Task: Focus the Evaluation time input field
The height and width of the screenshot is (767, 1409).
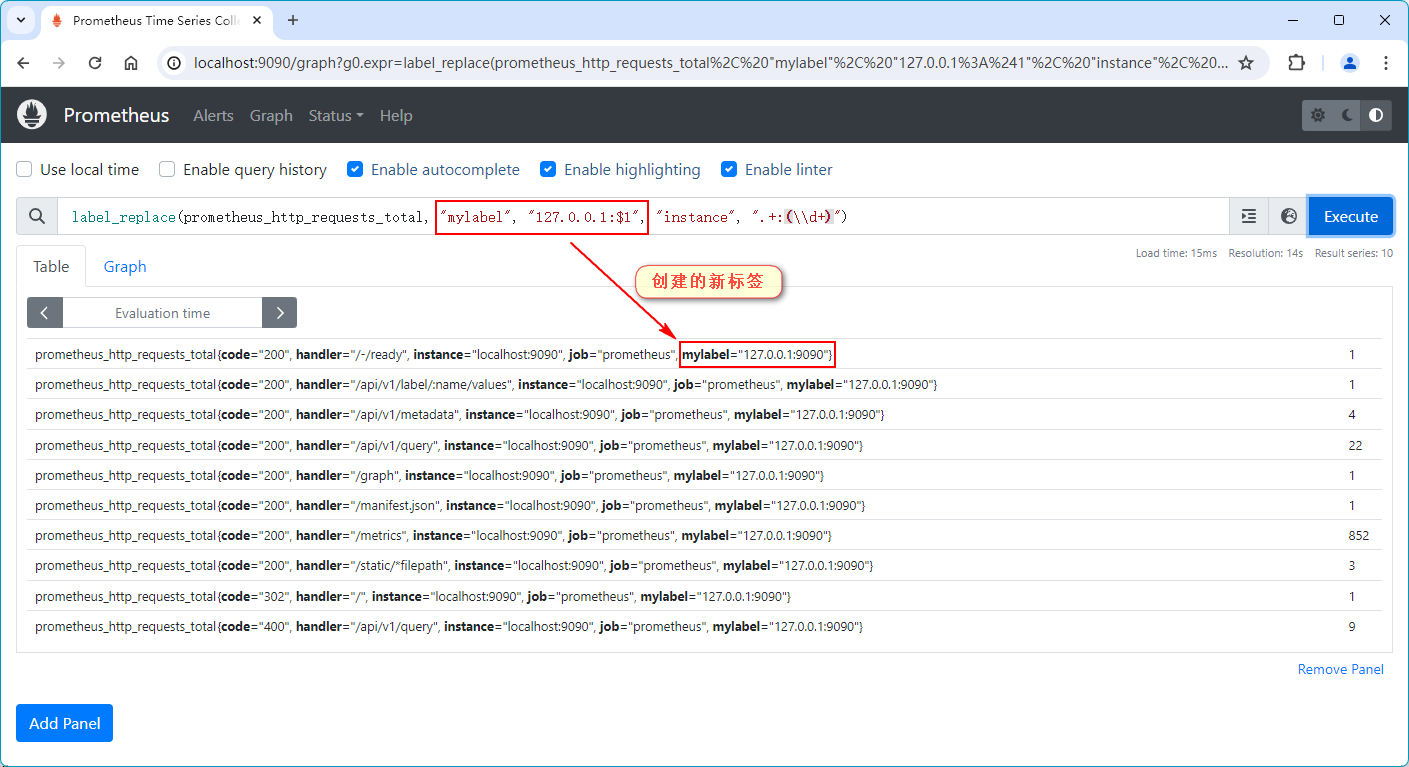Action: pos(162,313)
